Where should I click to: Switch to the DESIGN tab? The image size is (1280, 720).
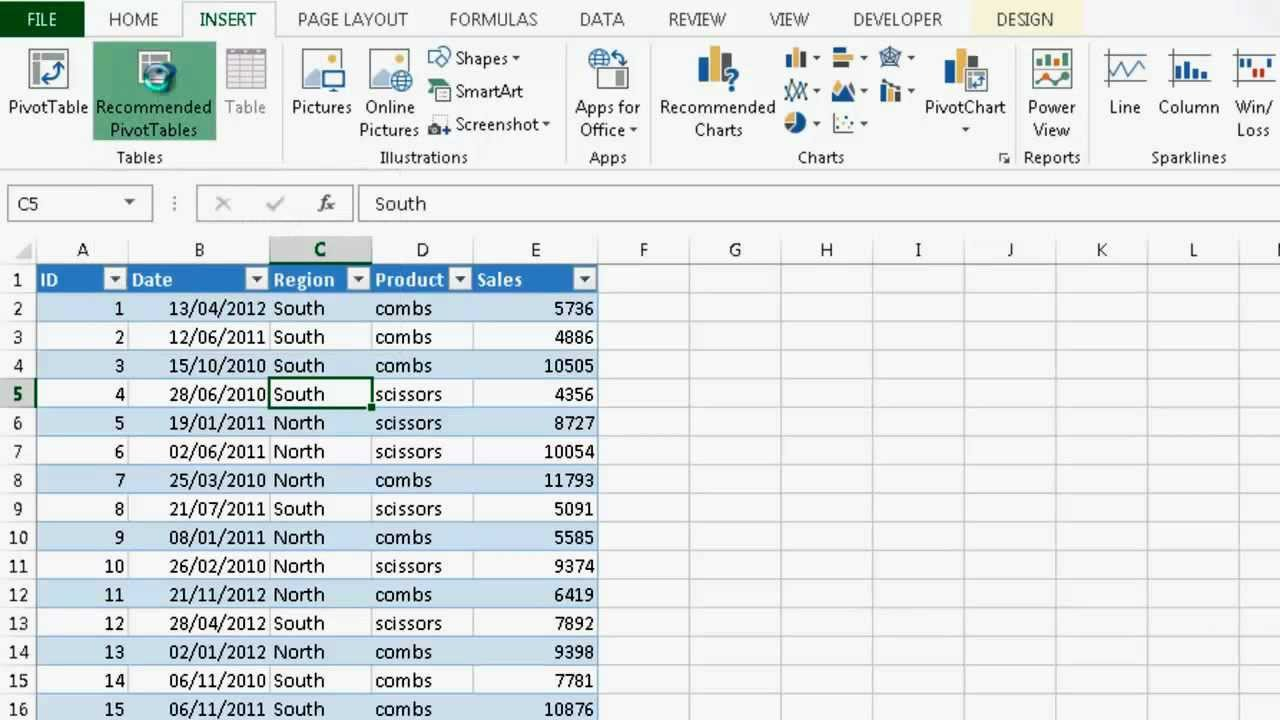(1025, 19)
